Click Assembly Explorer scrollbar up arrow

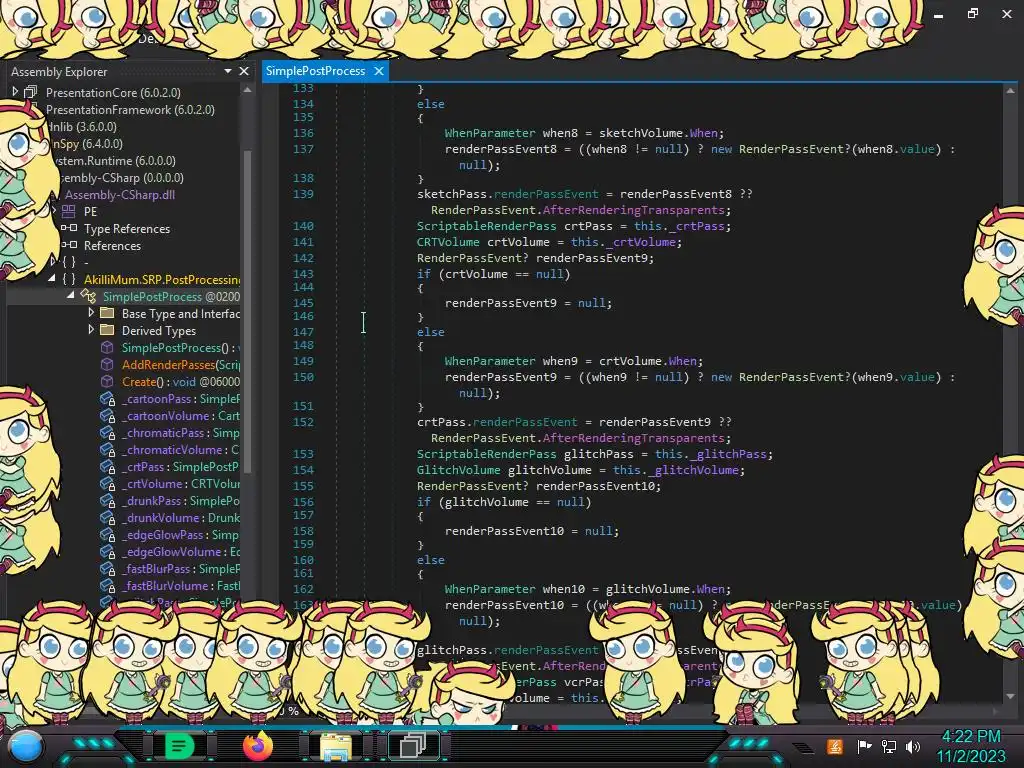point(248,90)
